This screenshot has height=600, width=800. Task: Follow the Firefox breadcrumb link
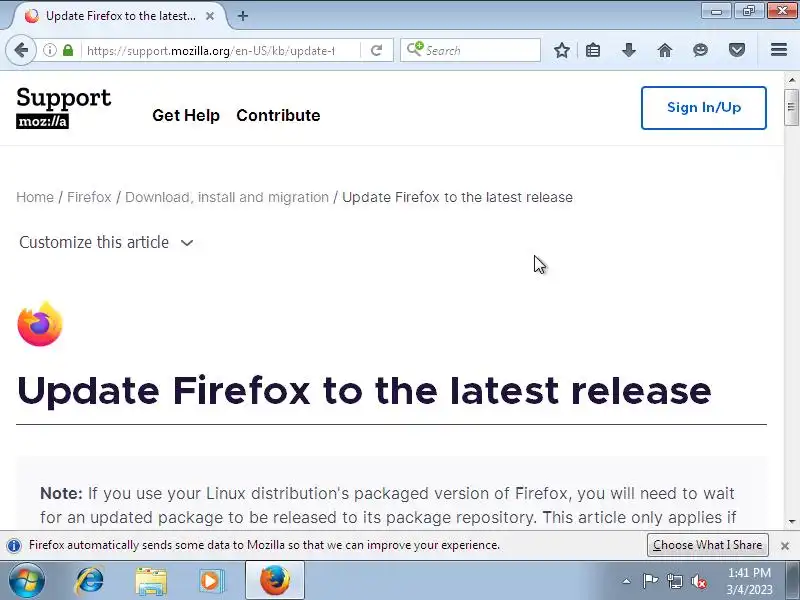click(89, 197)
